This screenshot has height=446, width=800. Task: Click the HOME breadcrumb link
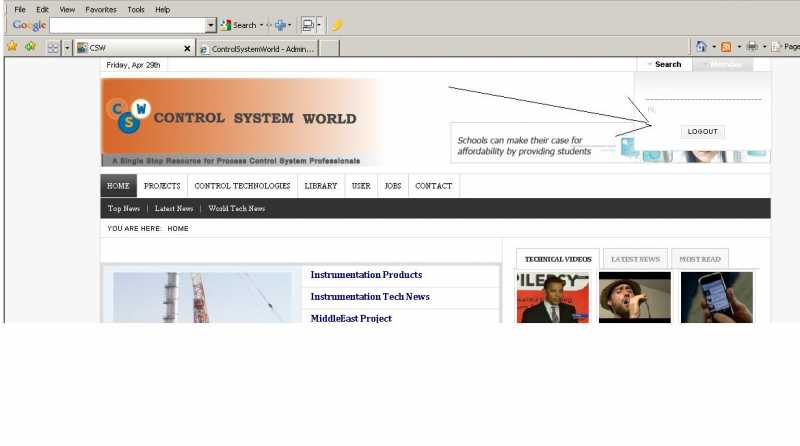178,229
